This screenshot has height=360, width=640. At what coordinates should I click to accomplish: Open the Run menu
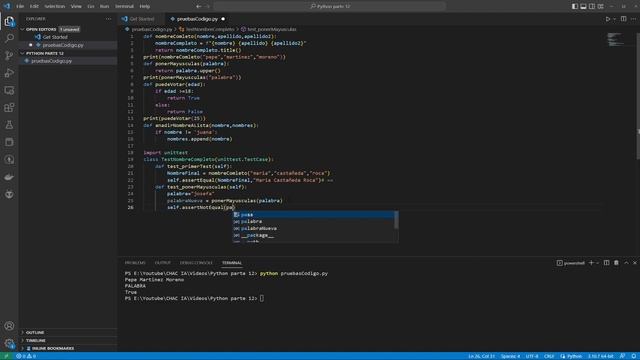coord(104,7)
